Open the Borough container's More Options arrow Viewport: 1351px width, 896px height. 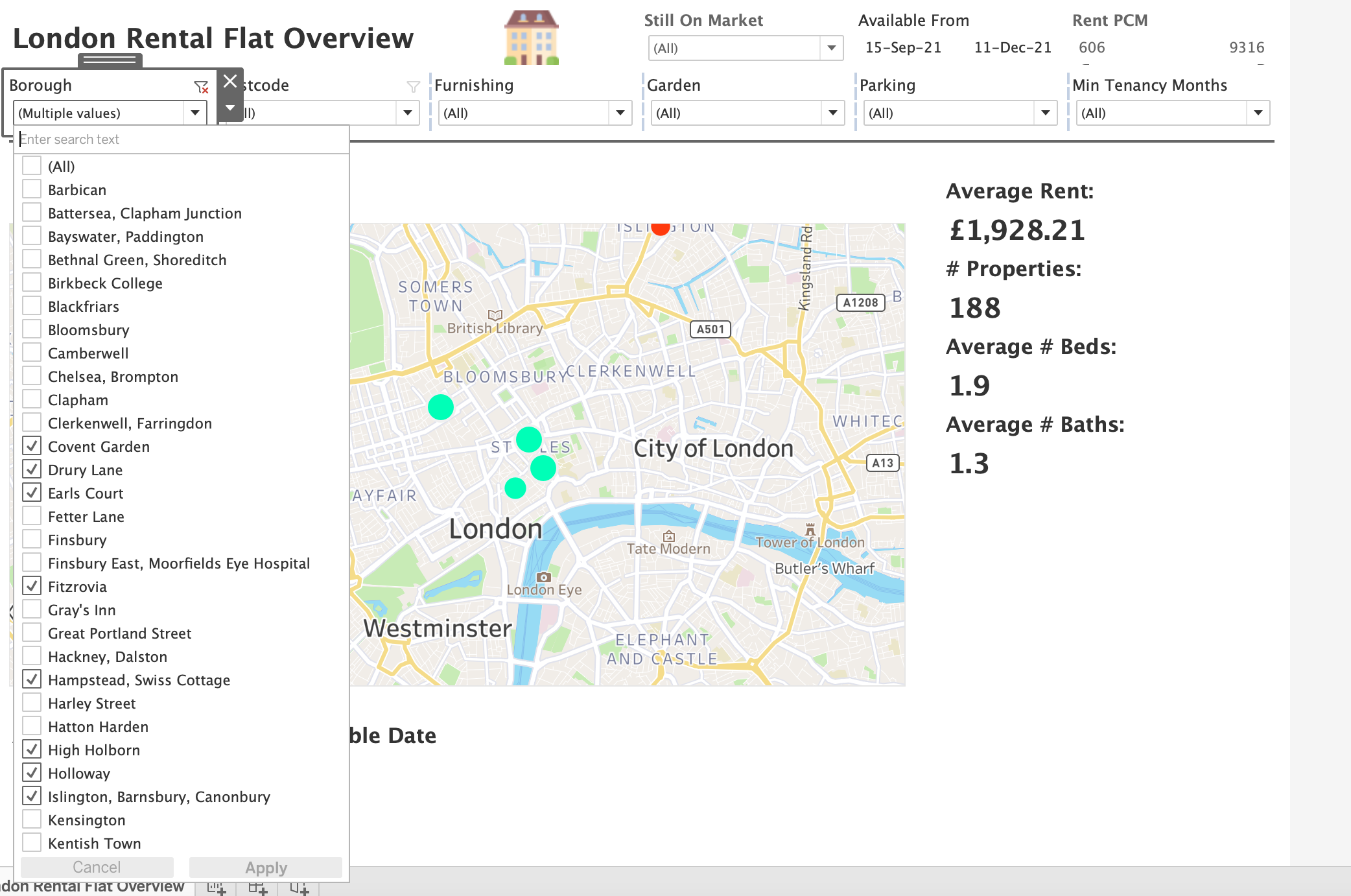coord(230,108)
